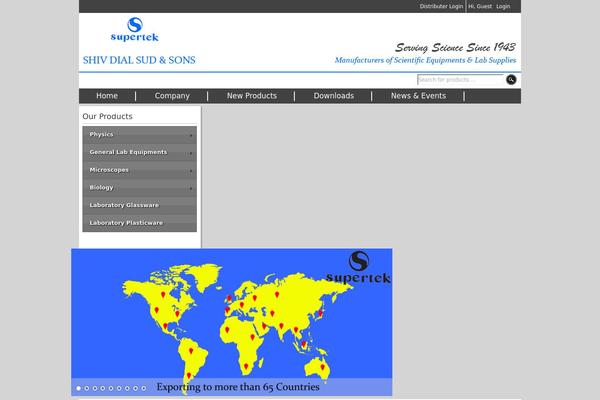The height and width of the screenshot is (400, 600).
Task: Expand the General Lab Equipments arrow
Action: 191,153
